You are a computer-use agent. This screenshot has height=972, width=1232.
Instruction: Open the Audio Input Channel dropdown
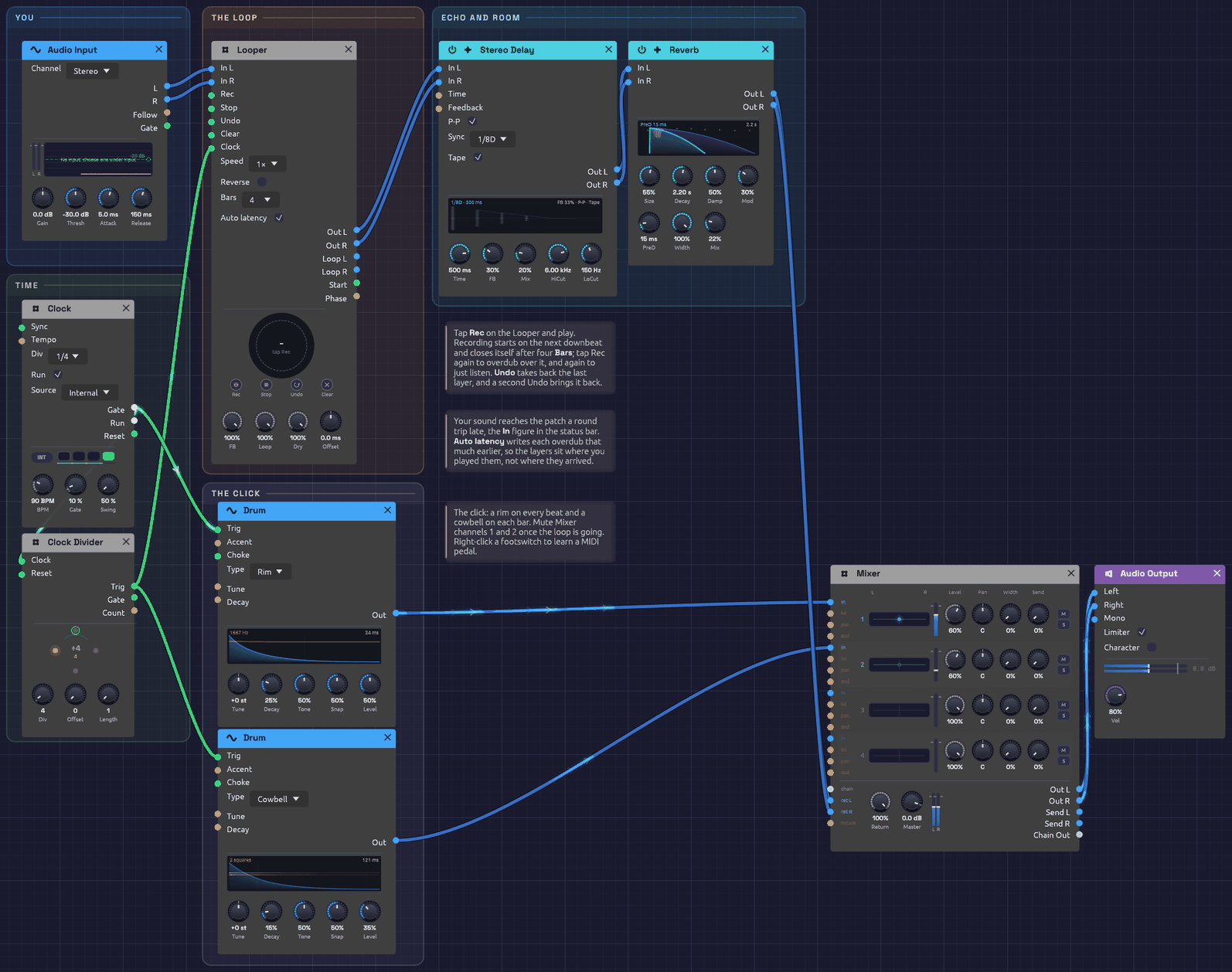[x=92, y=71]
